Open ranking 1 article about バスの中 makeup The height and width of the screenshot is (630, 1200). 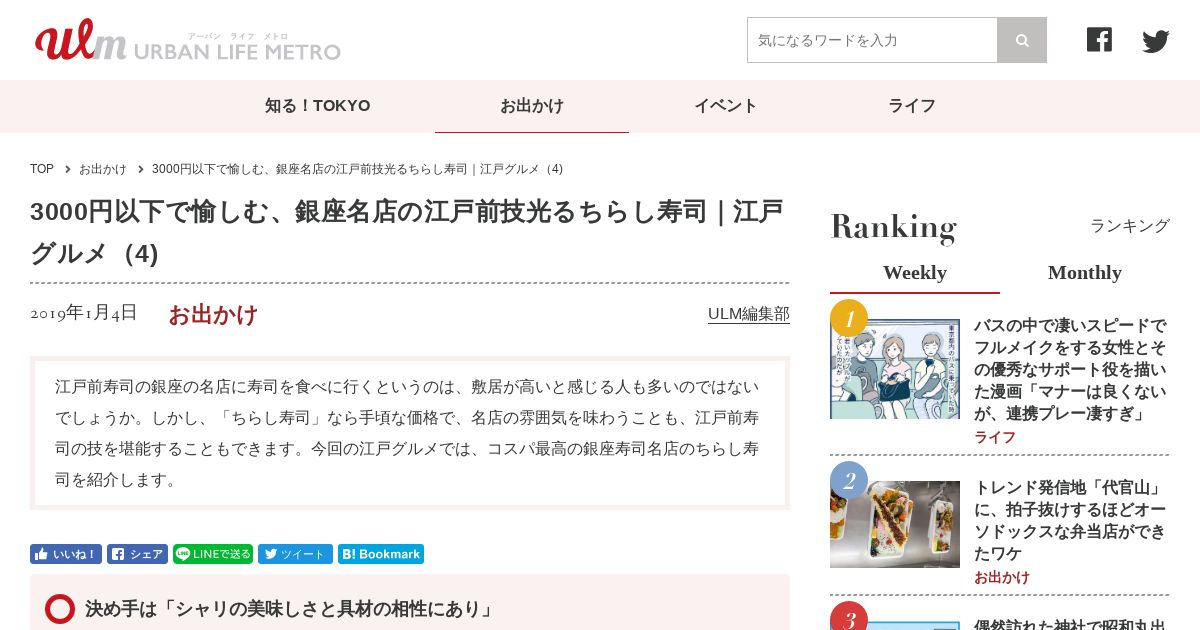pos(1071,369)
